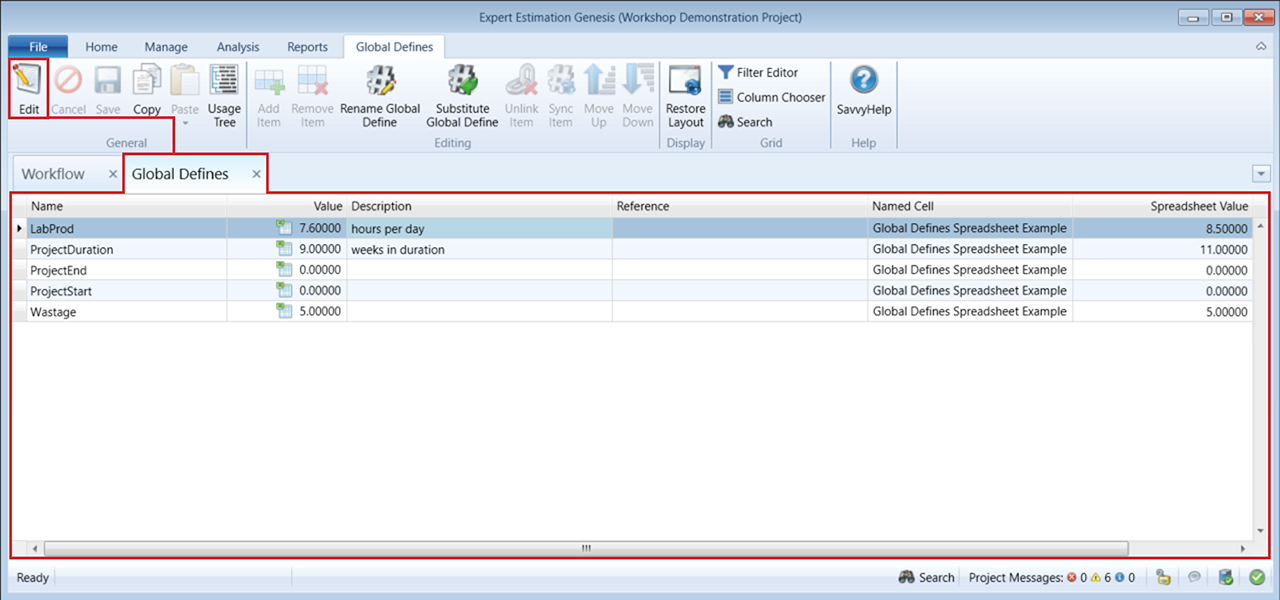Open the Filter Editor
The width and height of the screenshot is (1280, 600).
758,73
